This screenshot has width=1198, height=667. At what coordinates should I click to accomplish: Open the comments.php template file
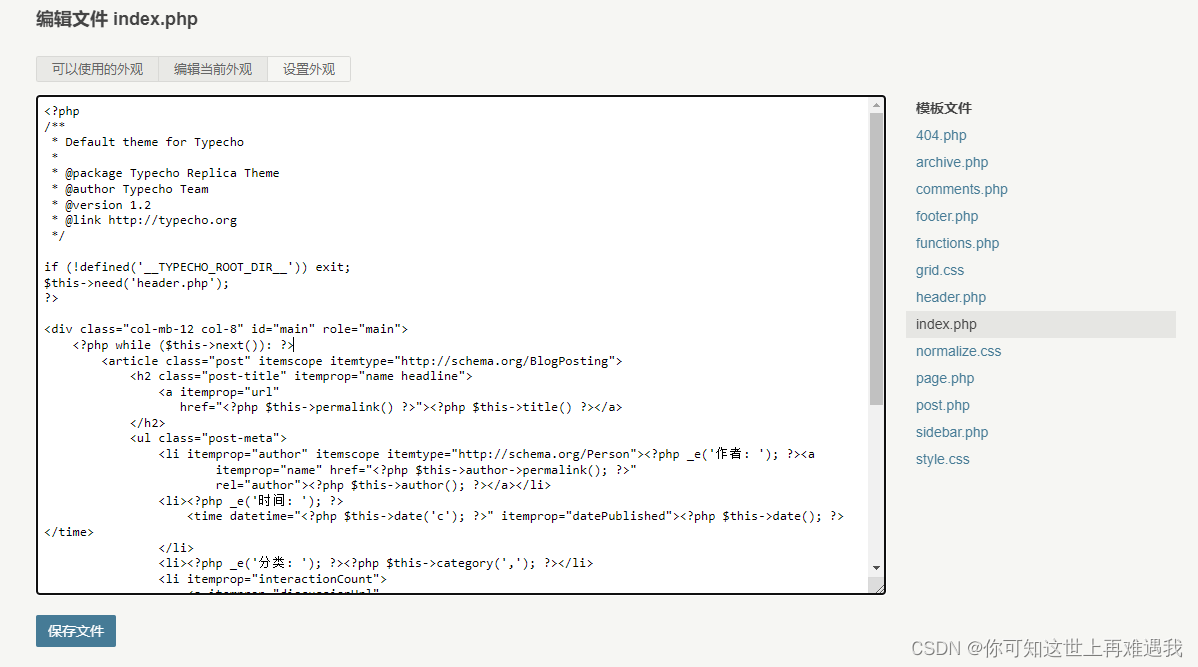961,188
